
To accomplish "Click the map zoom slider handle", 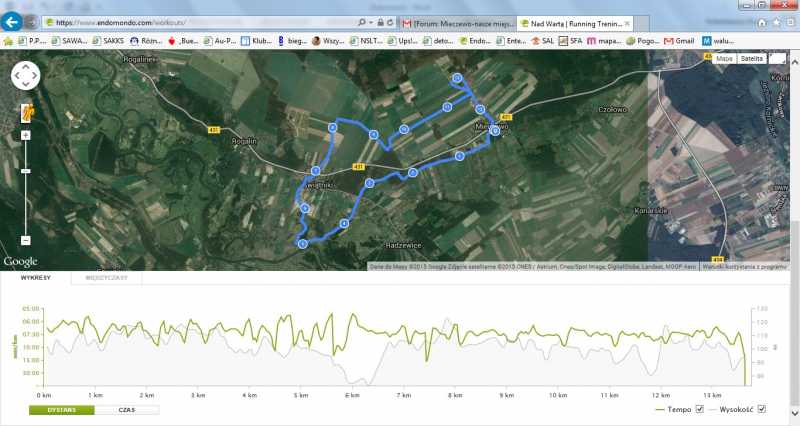I will click(26, 171).
